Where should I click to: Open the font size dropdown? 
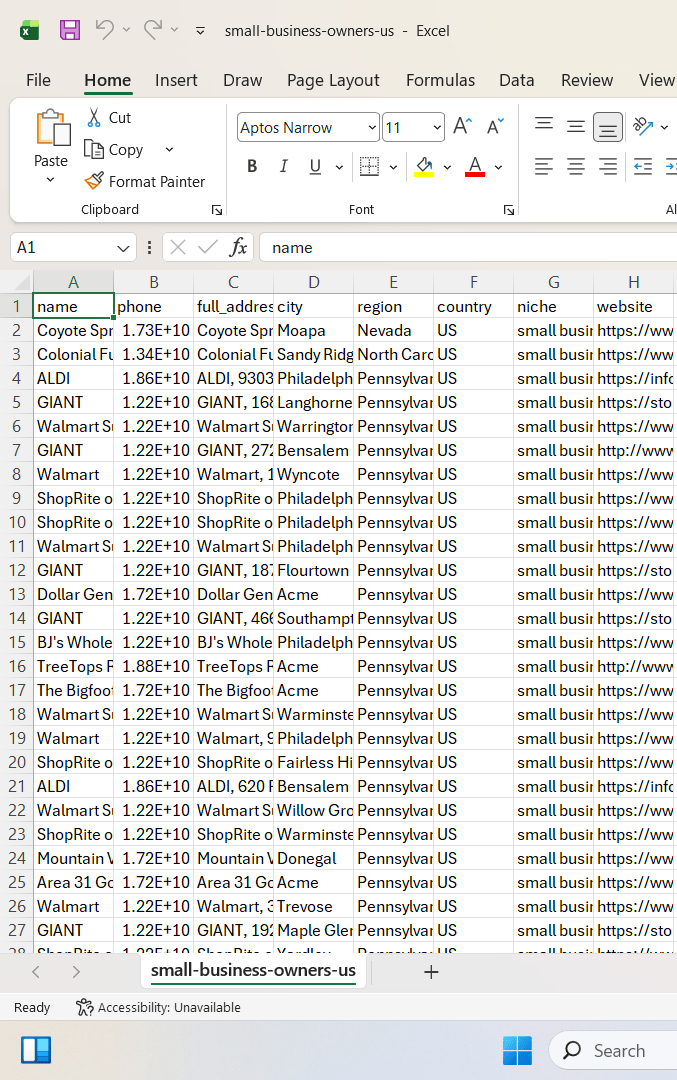tap(437, 127)
